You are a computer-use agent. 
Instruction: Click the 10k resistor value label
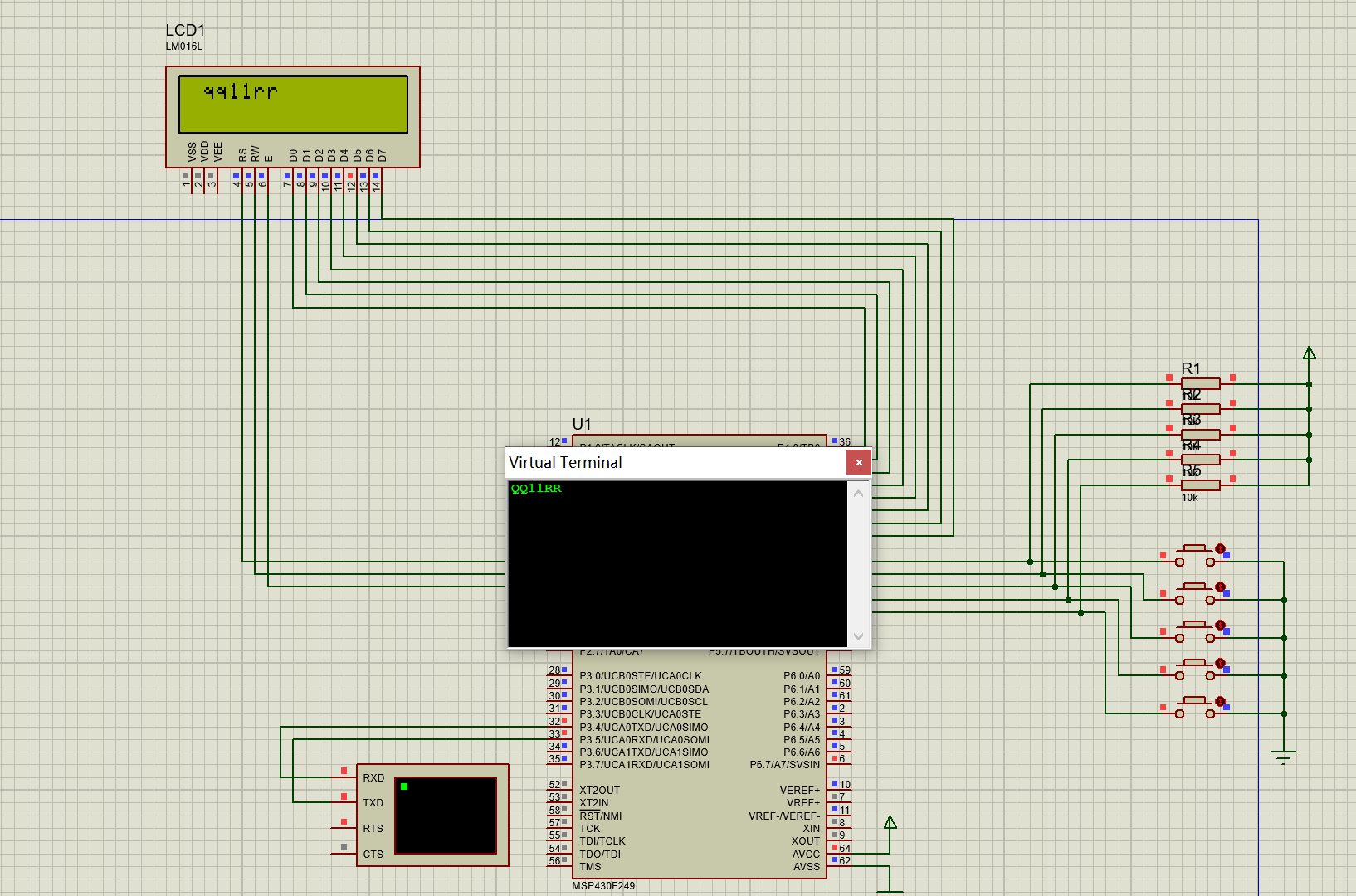[1190, 498]
